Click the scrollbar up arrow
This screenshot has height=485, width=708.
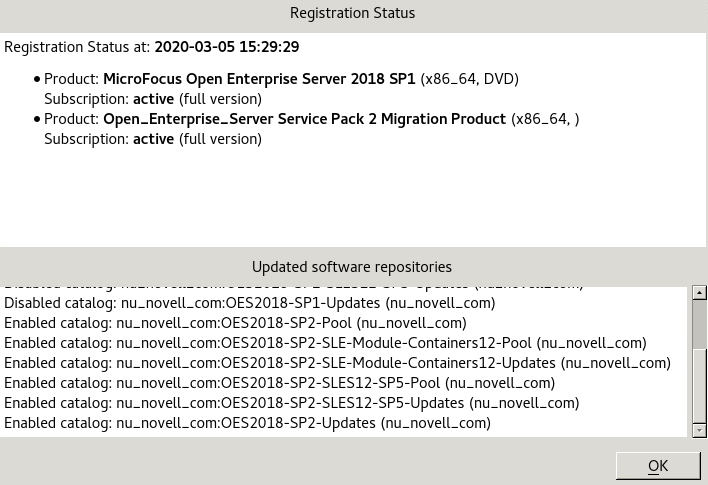[699, 293]
